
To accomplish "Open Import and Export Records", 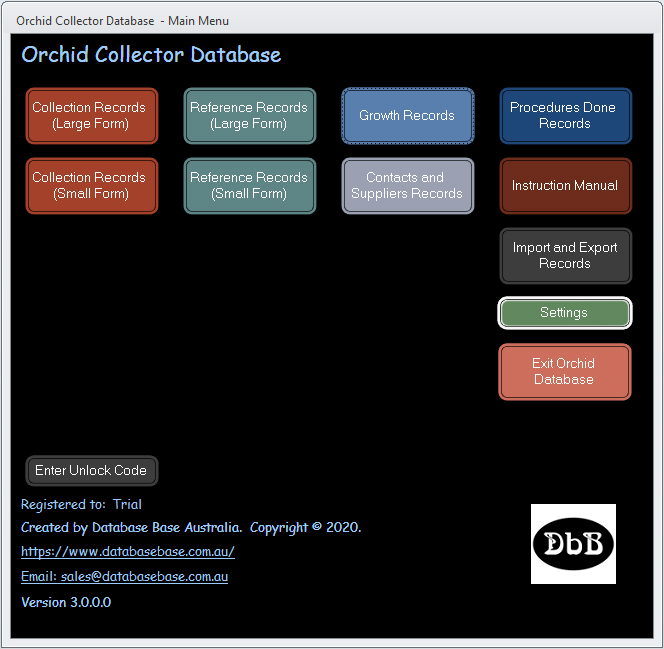I will tap(566, 256).
